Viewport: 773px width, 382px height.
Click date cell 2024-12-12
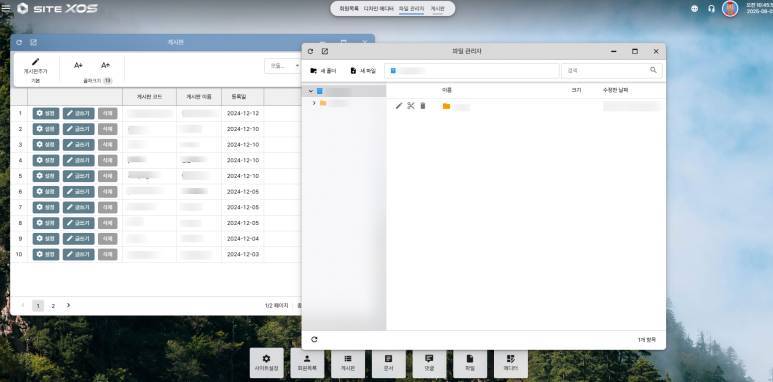point(243,113)
